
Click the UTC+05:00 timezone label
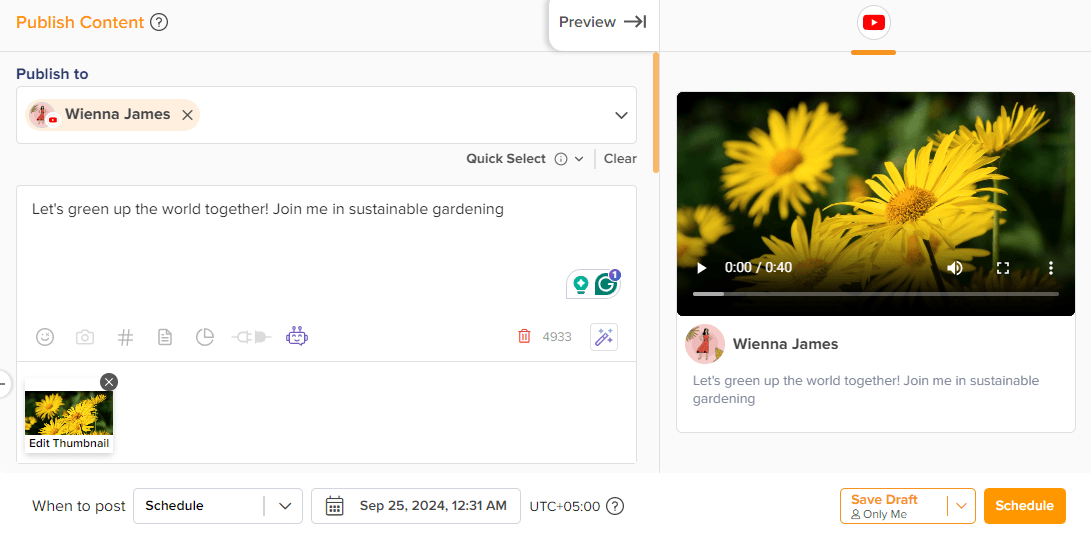pyautogui.click(x=564, y=506)
